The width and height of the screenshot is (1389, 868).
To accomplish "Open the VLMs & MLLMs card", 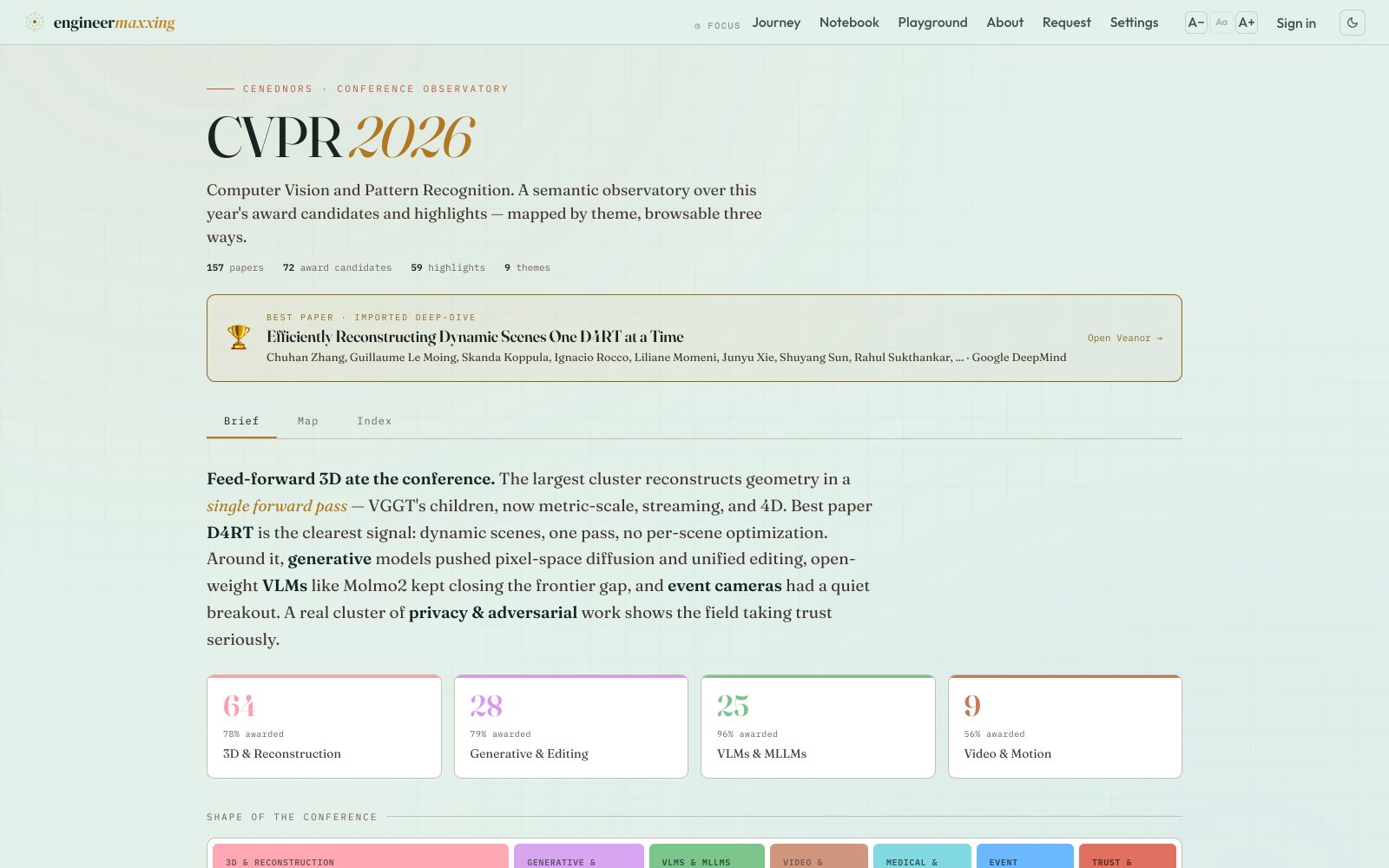I will [x=818, y=727].
